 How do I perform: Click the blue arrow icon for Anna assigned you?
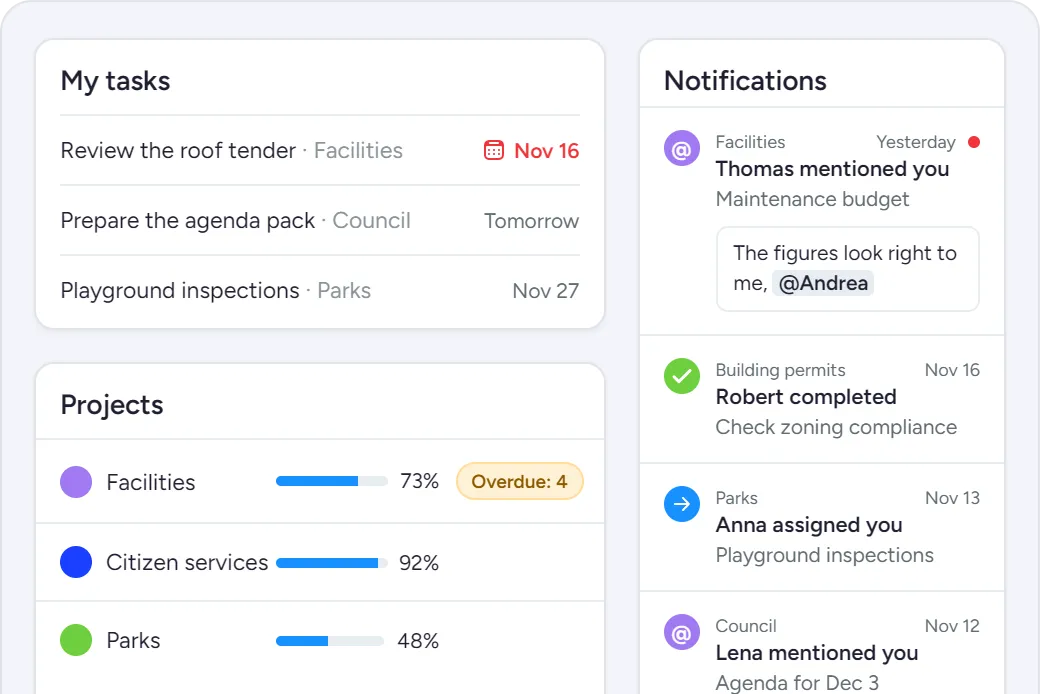[682, 504]
